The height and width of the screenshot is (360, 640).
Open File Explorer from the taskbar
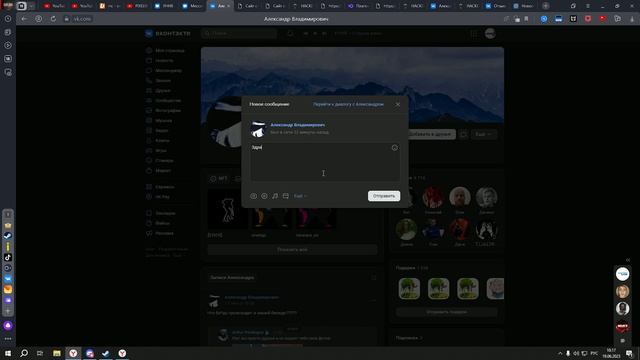coord(57,353)
